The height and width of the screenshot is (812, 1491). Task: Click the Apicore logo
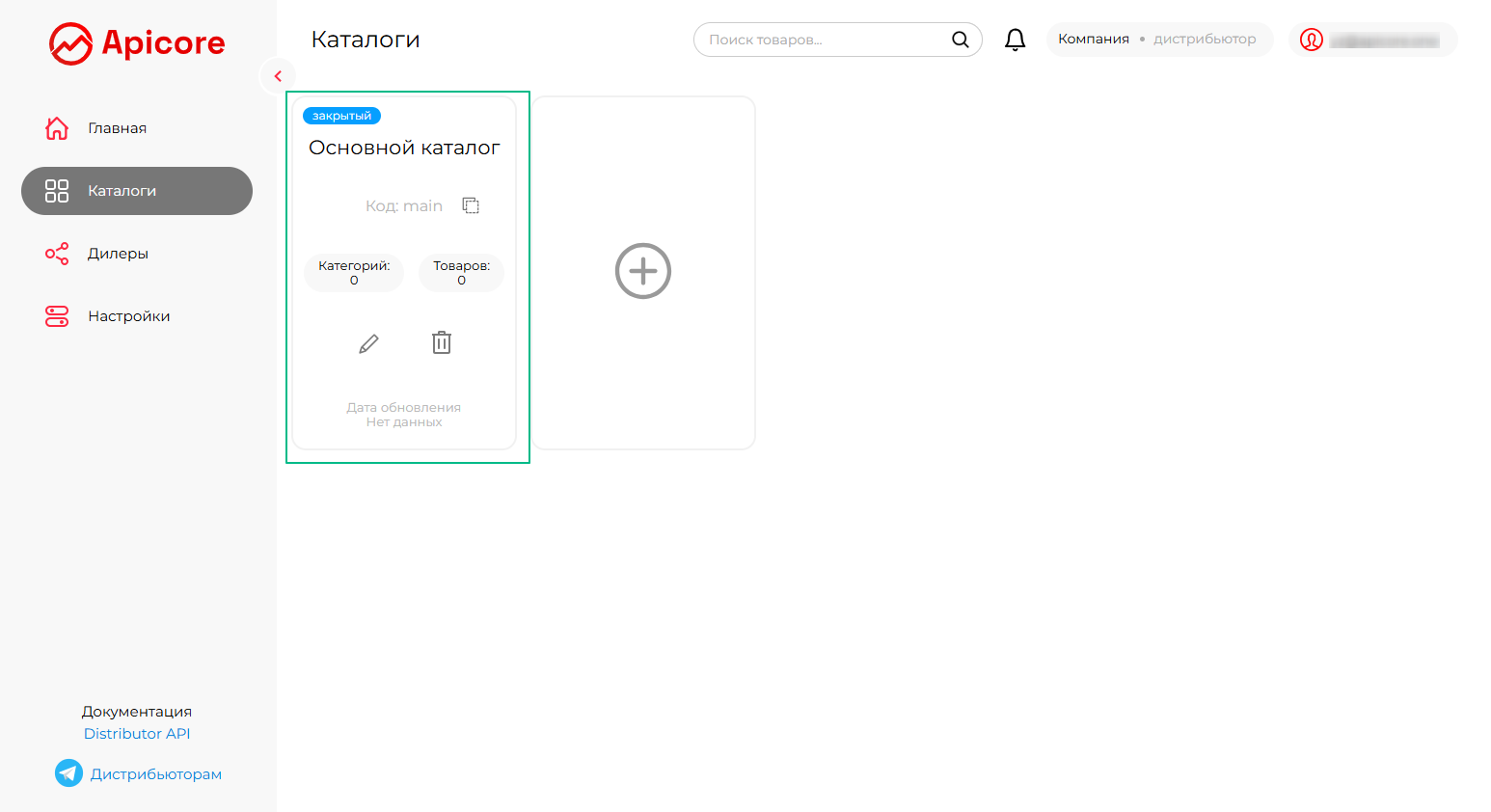(x=137, y=43)
